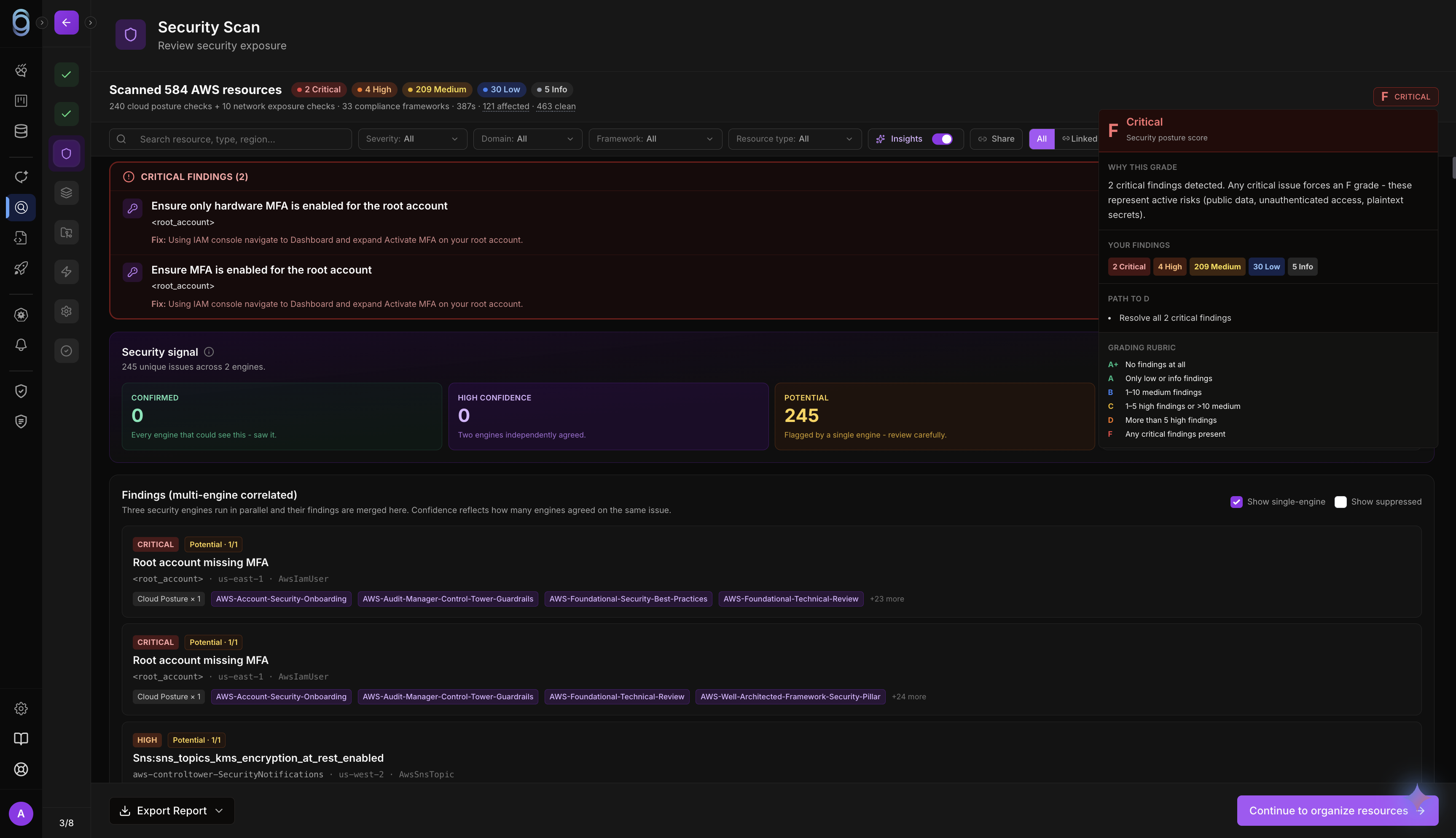Select the All tab
This screenshot has width=1456, height=838.
[x=1042, y=139]
